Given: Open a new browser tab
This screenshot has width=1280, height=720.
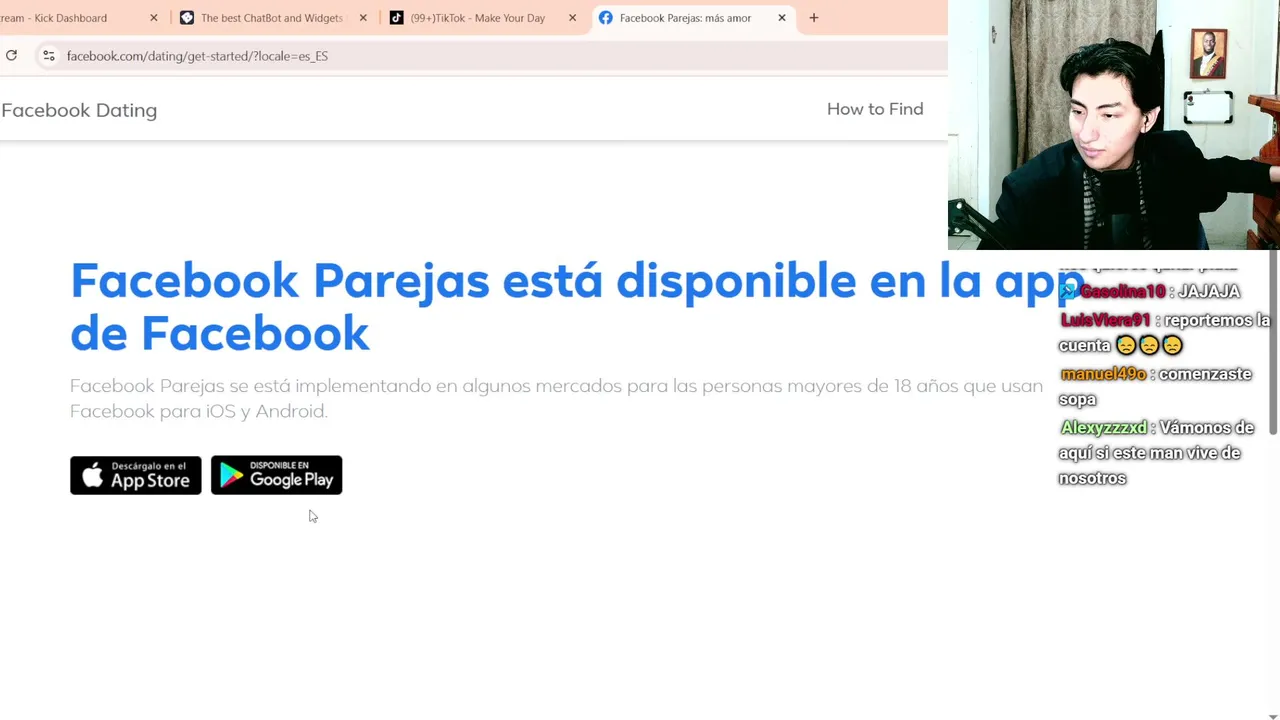Looking at the screenshot, I should pyautogui.click(x=813, y=18).
